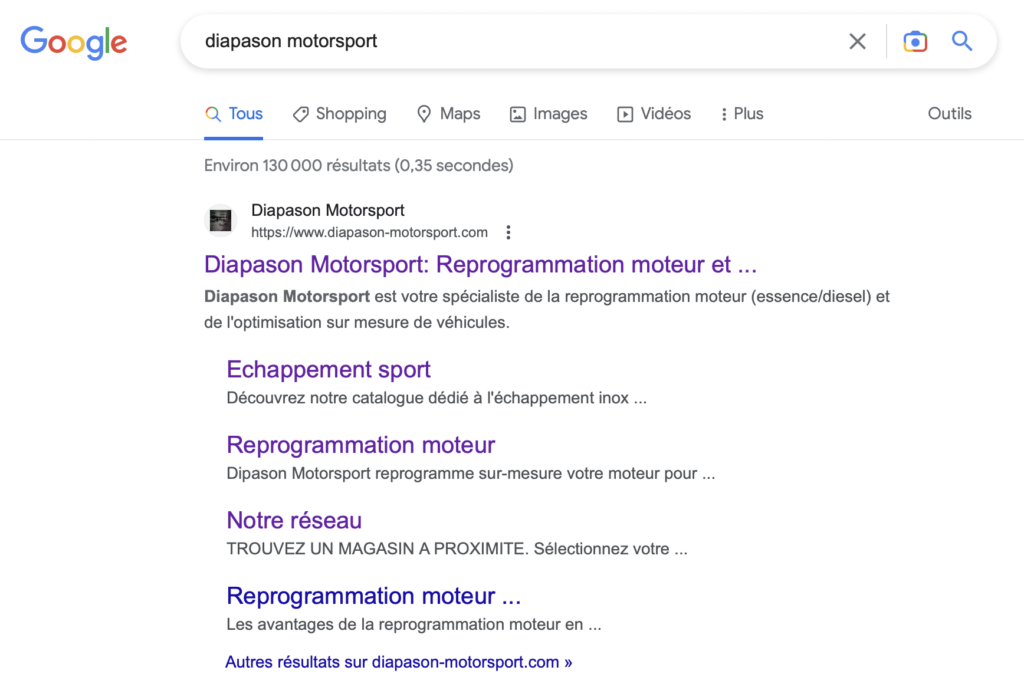Open the main Diapason Motorsport: Reprogrammation moteur result

480,264
